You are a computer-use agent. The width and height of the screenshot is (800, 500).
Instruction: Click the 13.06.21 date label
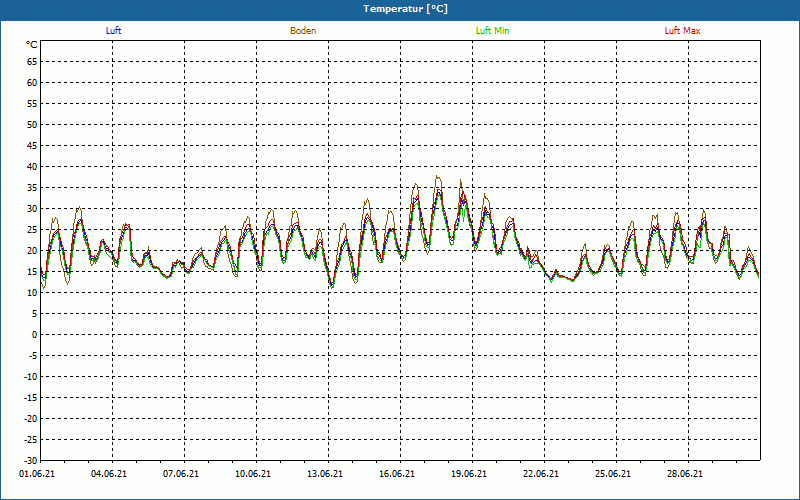pyautogui.click(x=325, y=474)
